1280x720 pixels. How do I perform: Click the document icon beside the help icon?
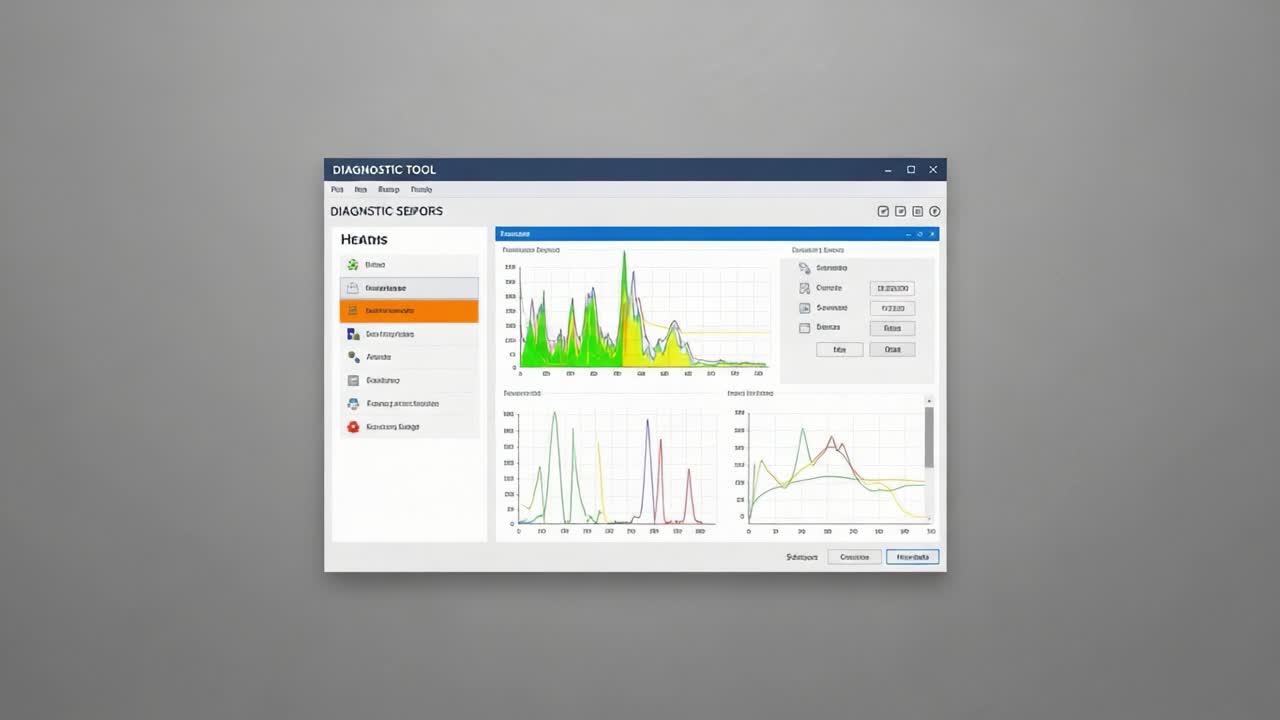917,211
